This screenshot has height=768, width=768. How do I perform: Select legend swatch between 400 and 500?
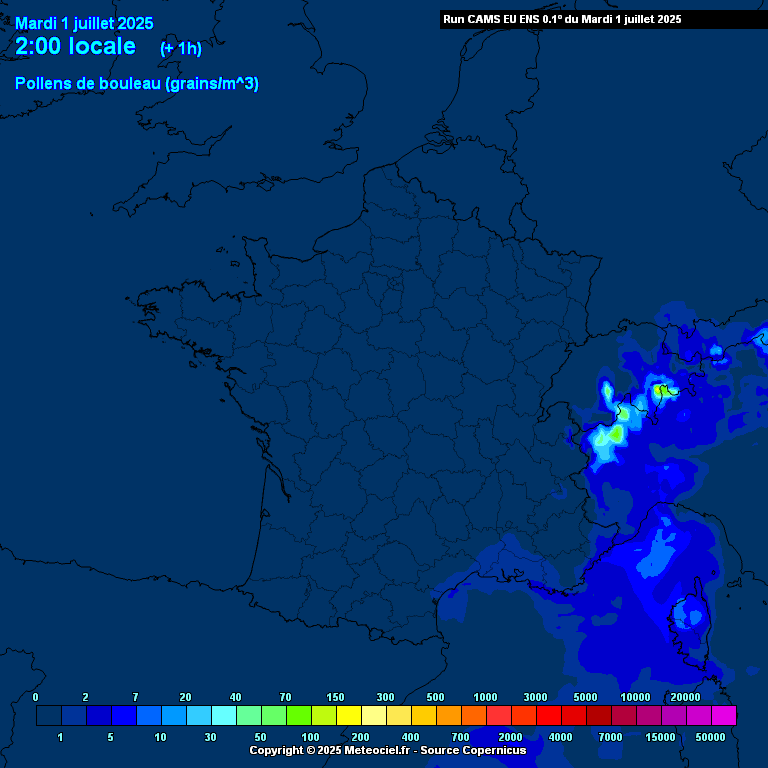424,715
